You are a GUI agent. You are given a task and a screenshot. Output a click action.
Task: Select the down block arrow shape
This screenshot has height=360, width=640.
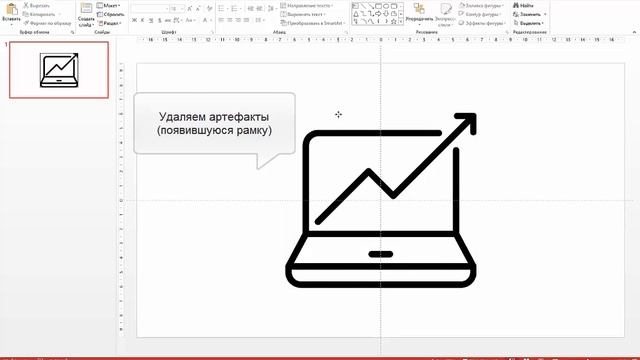click(386, 14)
